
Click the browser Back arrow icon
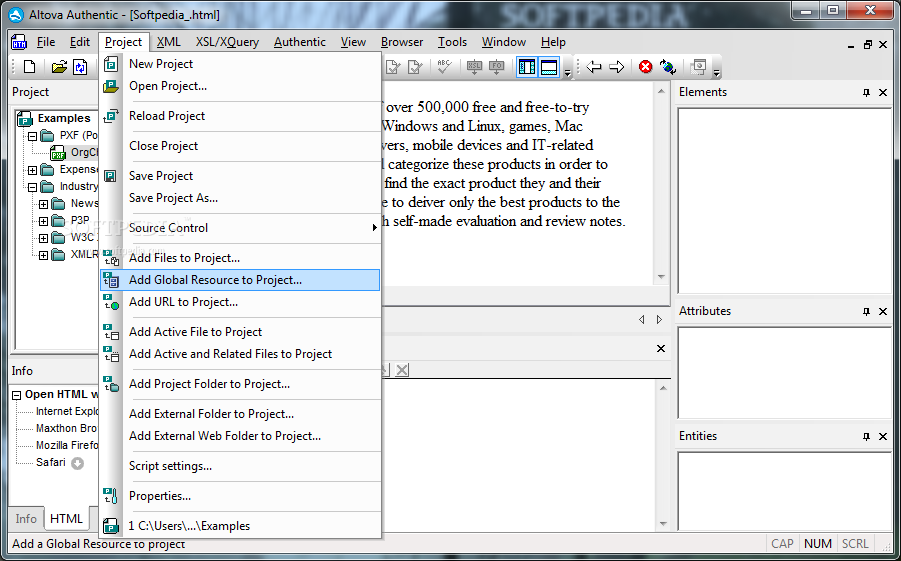594,67
